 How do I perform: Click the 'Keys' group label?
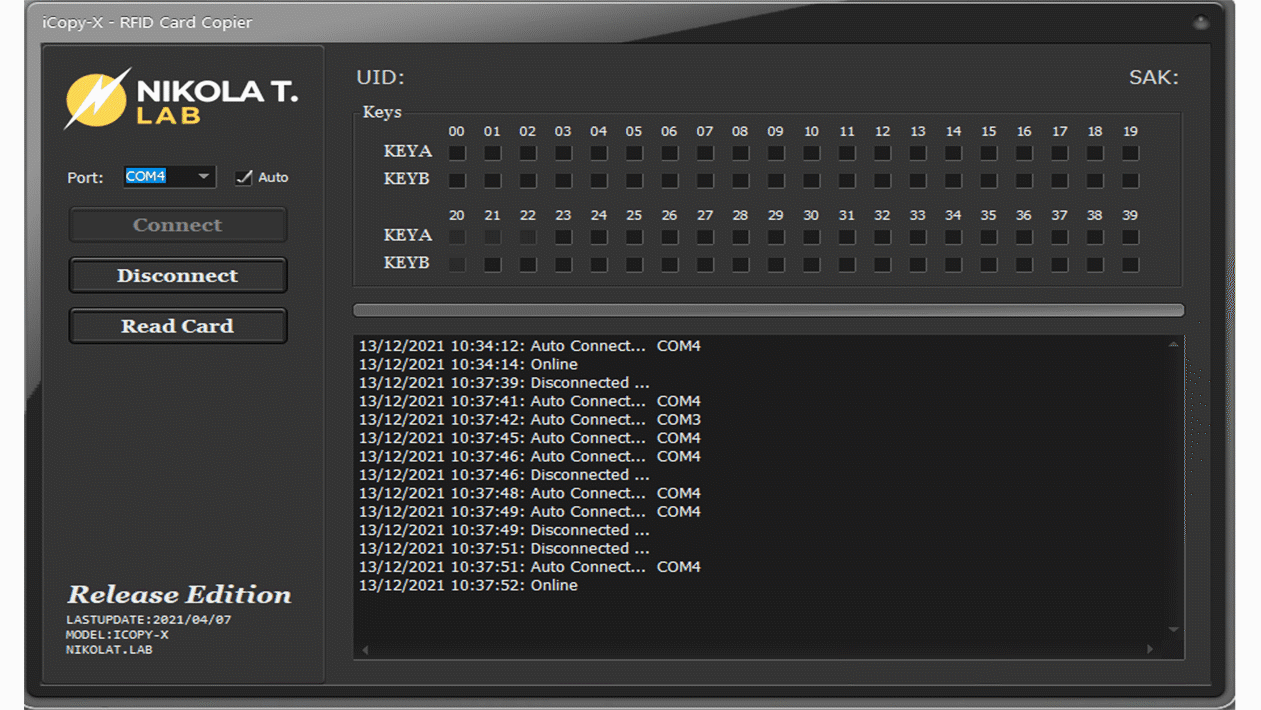[x=382, y=112]
